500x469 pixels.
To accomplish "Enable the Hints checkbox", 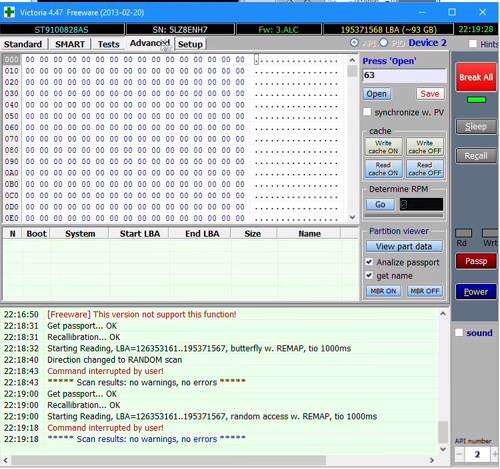I will tap(473, 44).
